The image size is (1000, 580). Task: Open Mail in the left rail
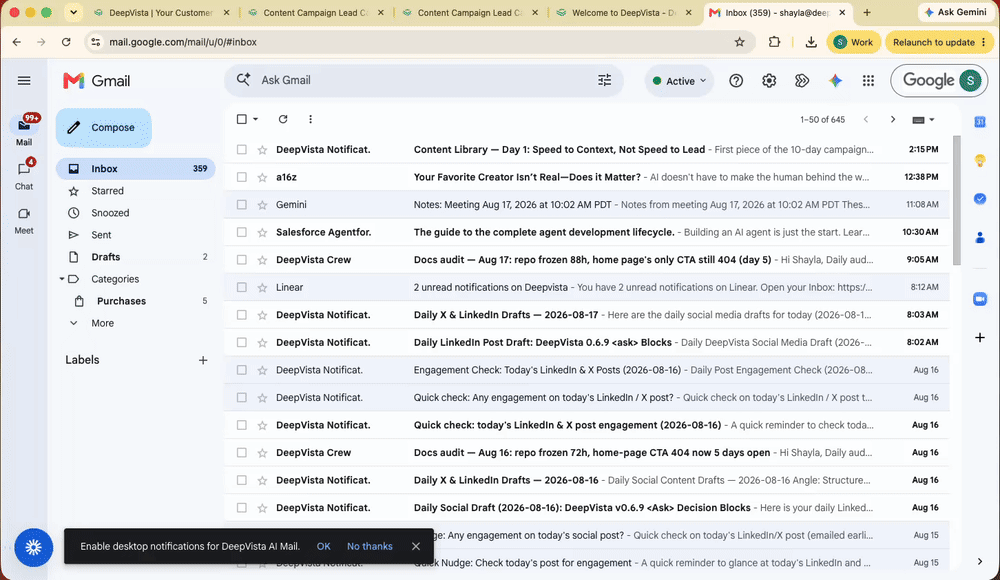point(24,130)
